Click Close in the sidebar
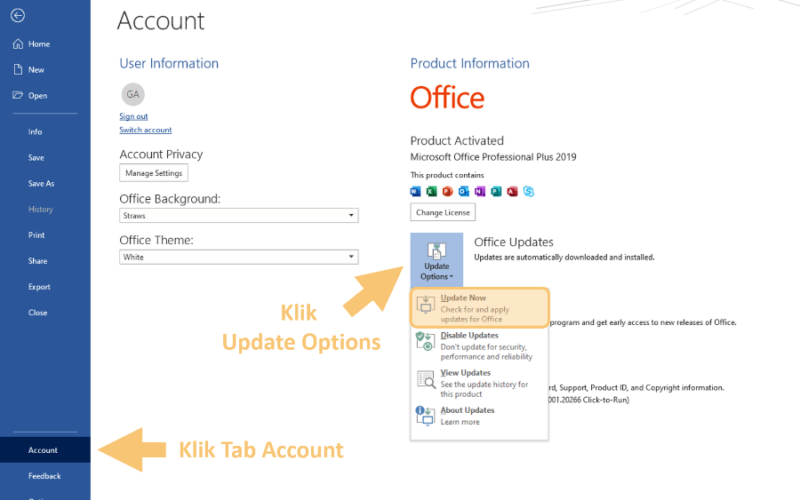 pos(38,312)
